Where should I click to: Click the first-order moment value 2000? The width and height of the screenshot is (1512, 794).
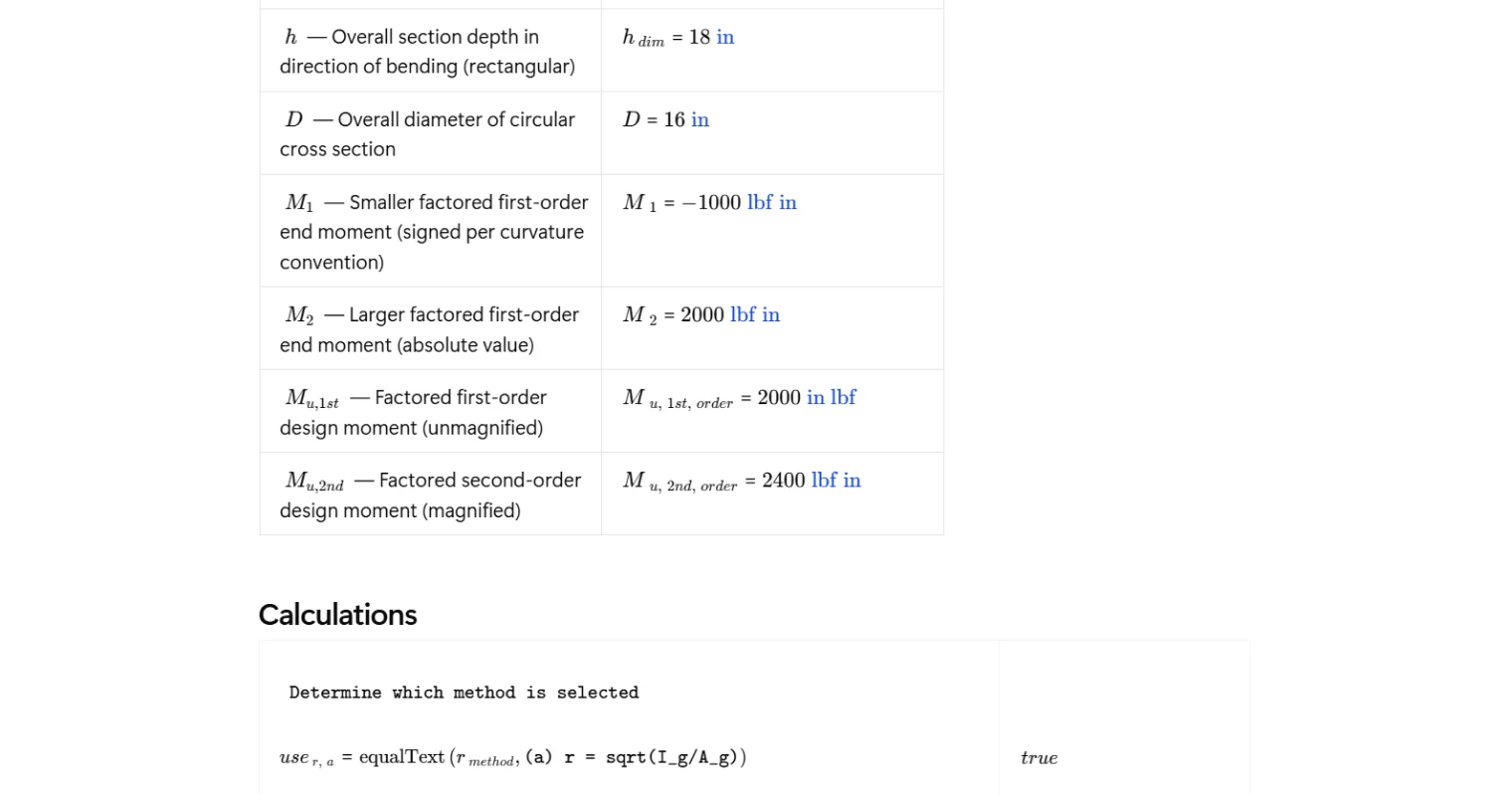pyautogui.click(x=779, y=397)
